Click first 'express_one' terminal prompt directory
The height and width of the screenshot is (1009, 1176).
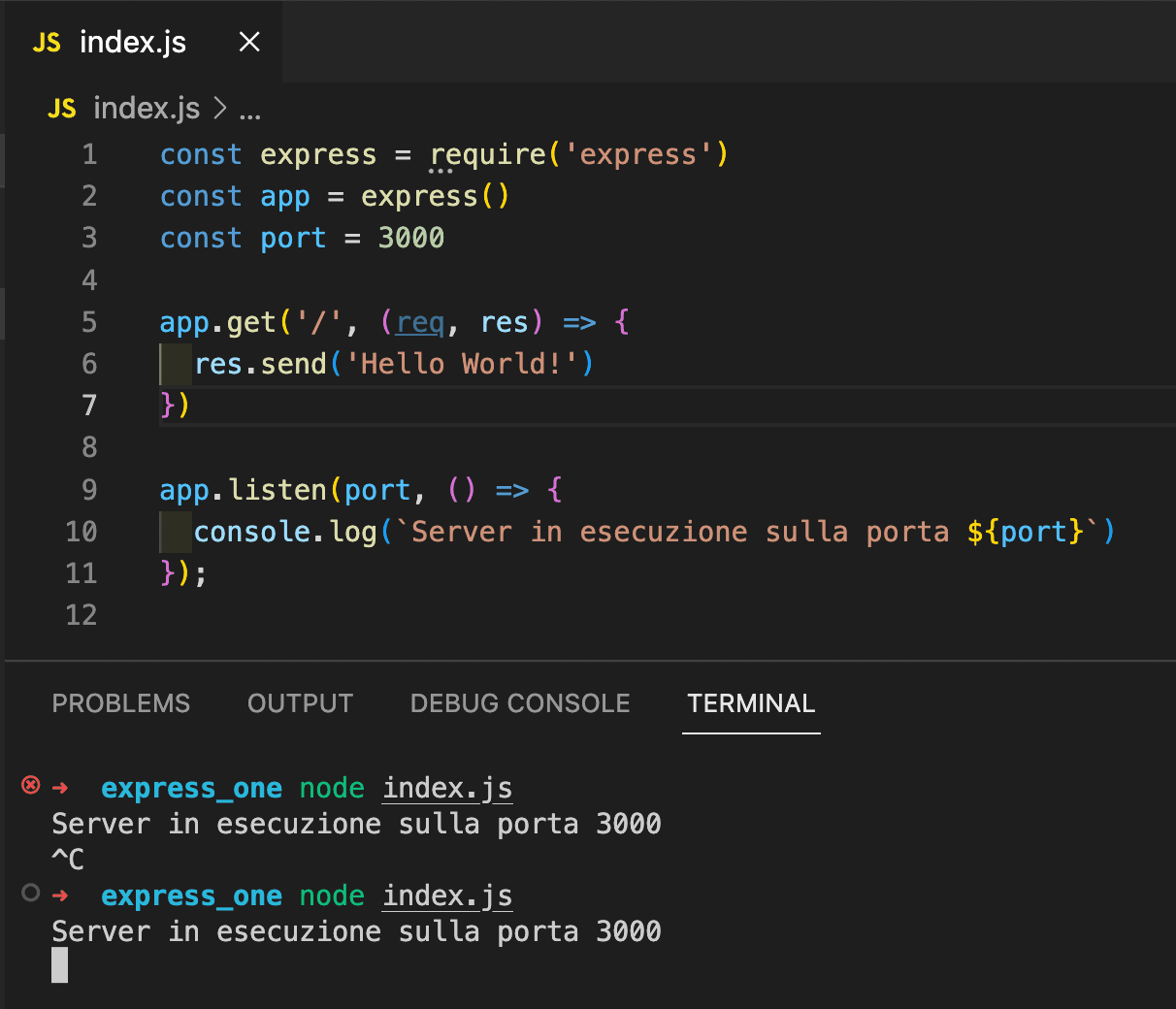pos(191,788)
